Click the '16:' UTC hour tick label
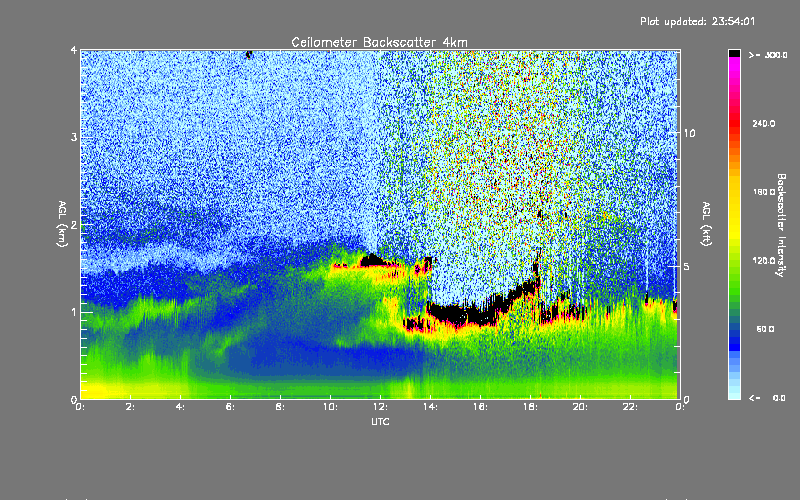Screen dimensions: 800x500 pos(480,407)
